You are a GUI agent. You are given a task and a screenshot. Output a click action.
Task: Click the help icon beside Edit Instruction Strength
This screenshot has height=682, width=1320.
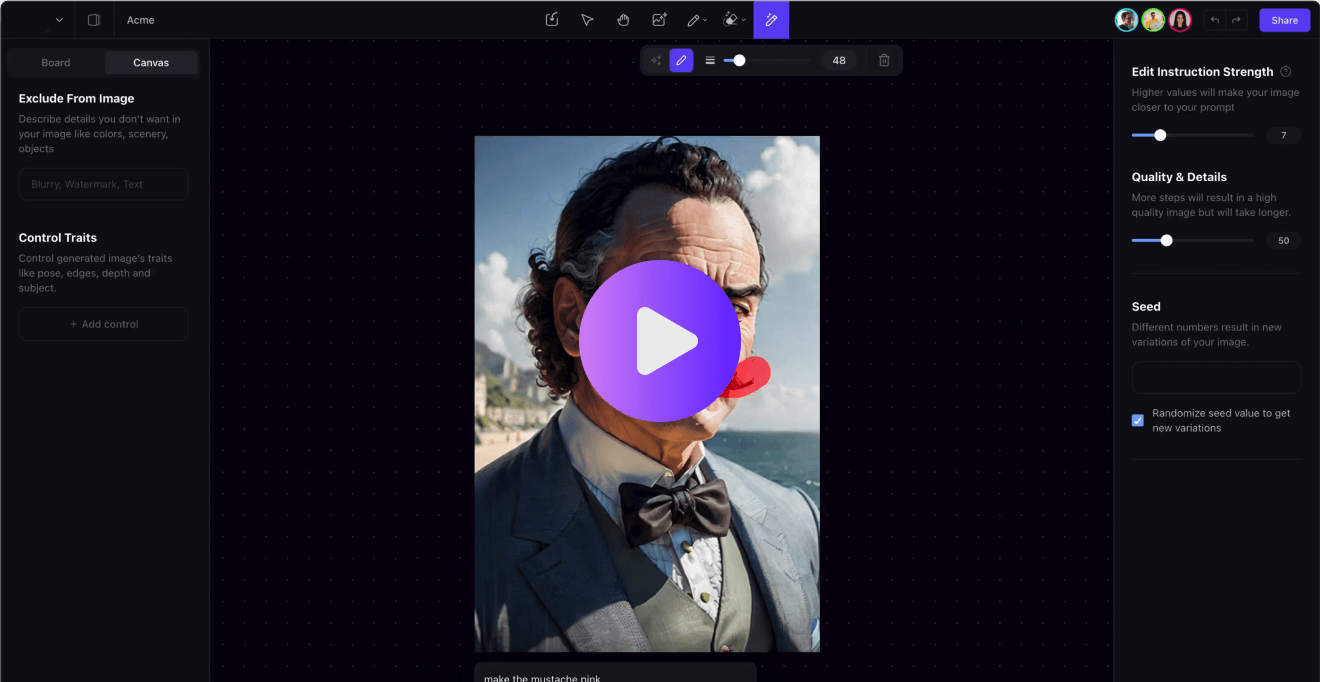point(1286,72)
